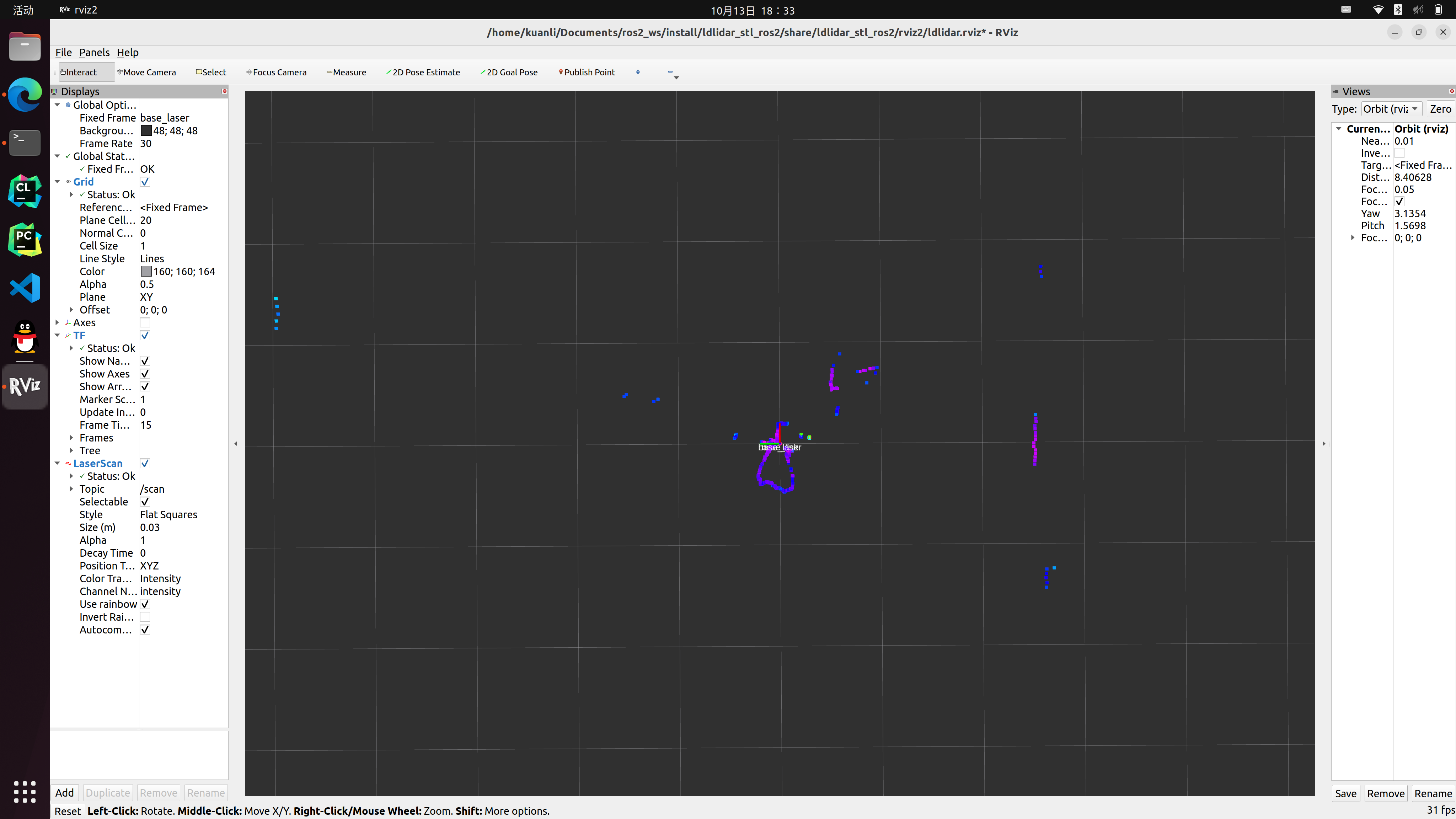Open the view Type dropdown
Screen dimensions: 1456x819
(x=1391, y=109)
